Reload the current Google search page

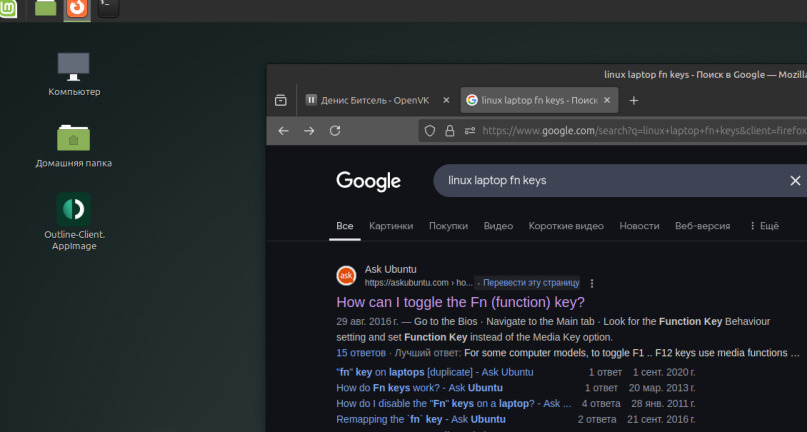335,131
